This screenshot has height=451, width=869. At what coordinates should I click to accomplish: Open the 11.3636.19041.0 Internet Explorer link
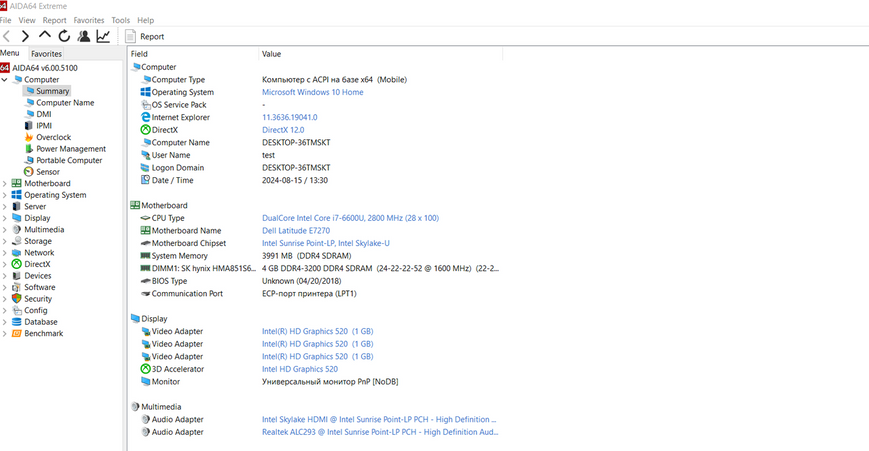[x=289, y=117]
